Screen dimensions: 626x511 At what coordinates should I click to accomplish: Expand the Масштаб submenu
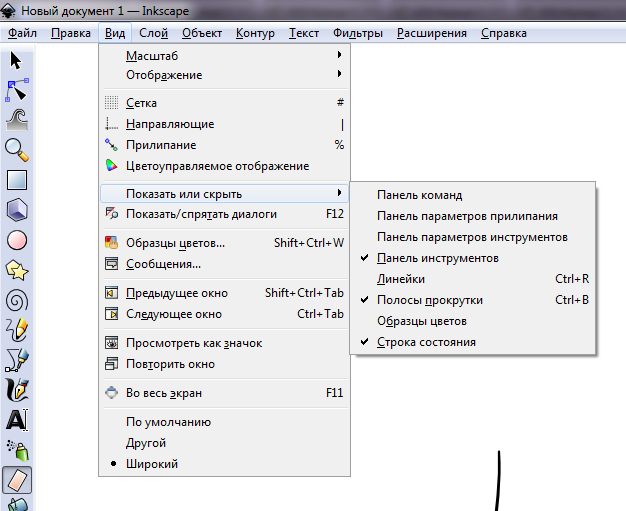[x=224, y=56]
